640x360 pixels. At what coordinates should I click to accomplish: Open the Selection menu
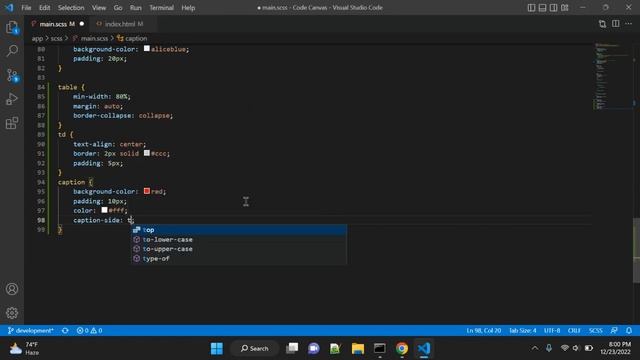pyautogui.click(x=71, y=8)
